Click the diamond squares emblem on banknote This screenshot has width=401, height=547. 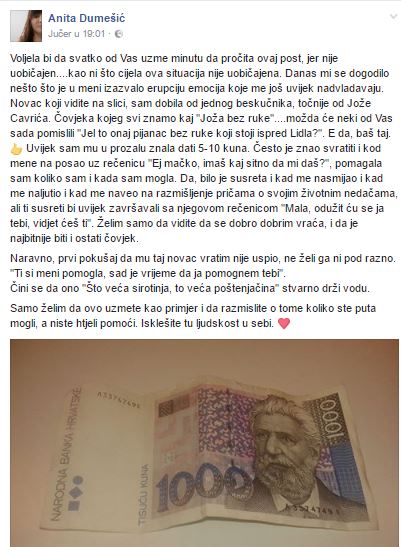[x=76, y=493]
